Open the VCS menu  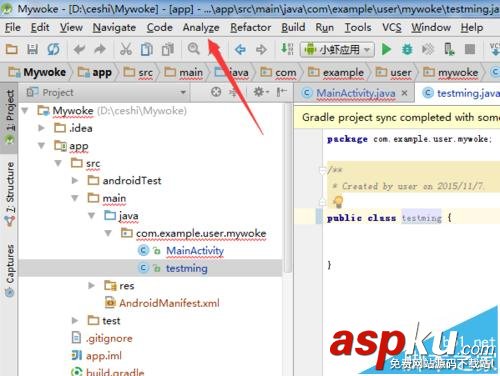[x=392, y=27]
